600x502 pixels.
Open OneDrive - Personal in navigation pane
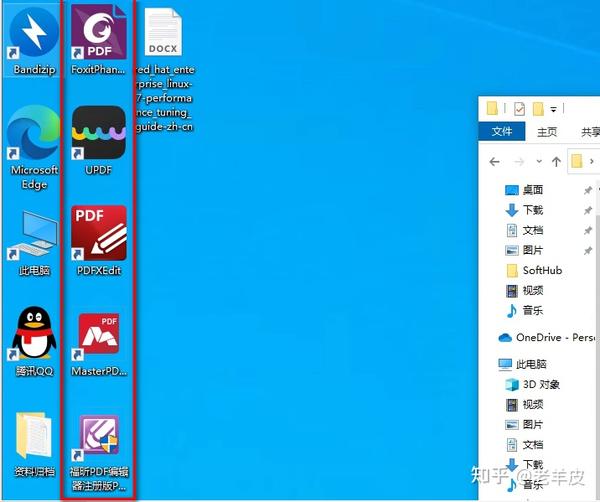tap(547, 337)
